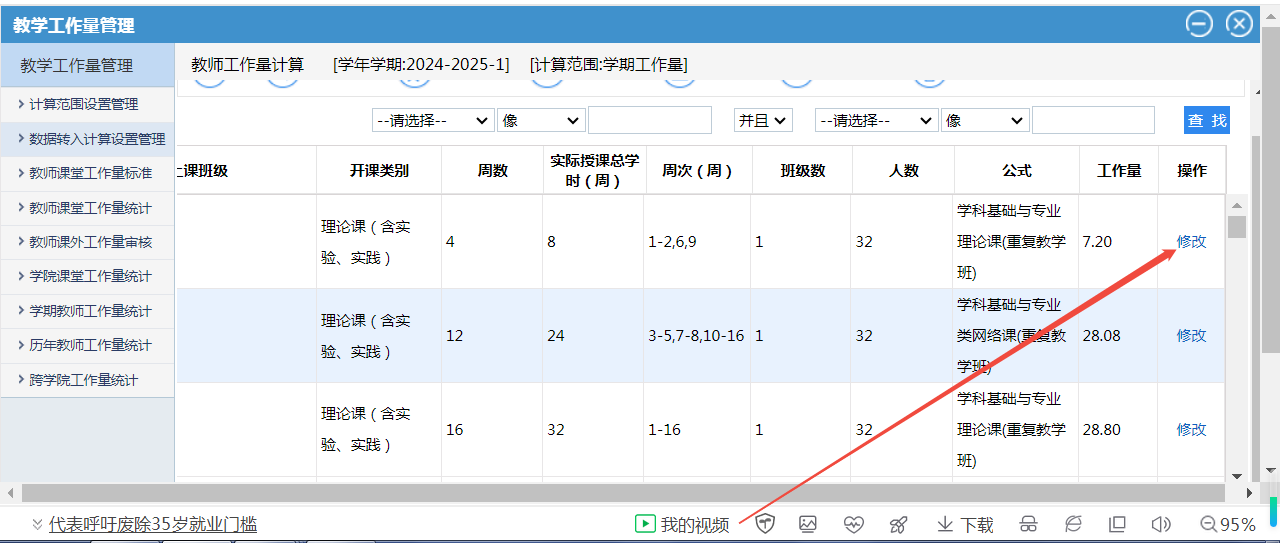Click the 查找 search button

pos(1206,120)
